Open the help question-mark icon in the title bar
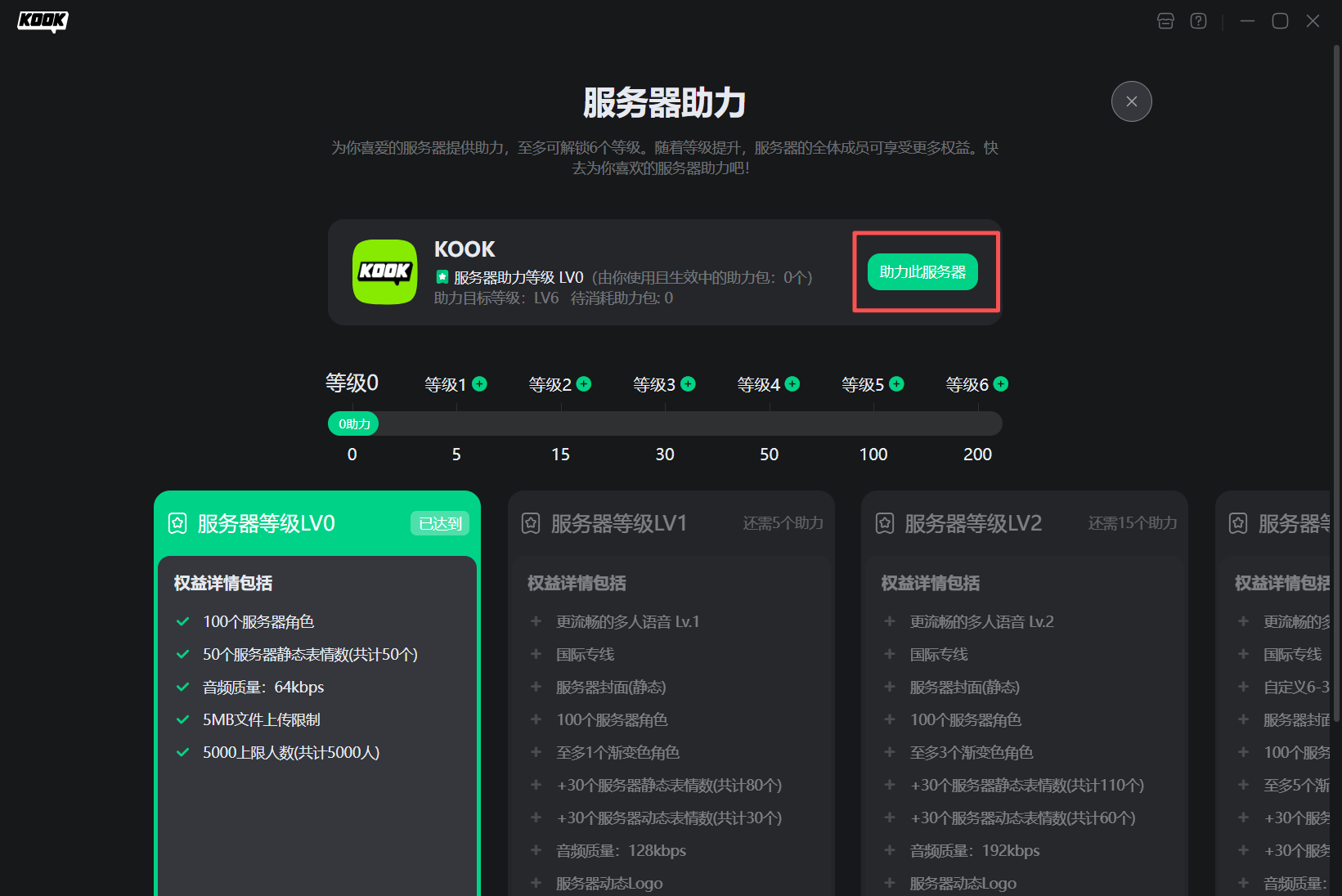This screenshot has width=1342, height=896. coord(1198,21)
